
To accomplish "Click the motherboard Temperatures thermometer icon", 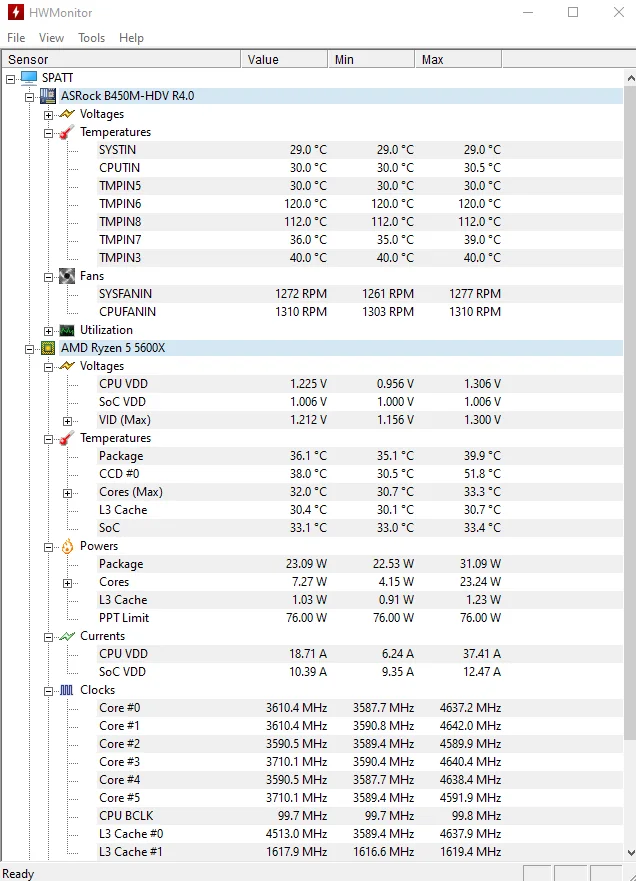I will [x=67, y=132].
